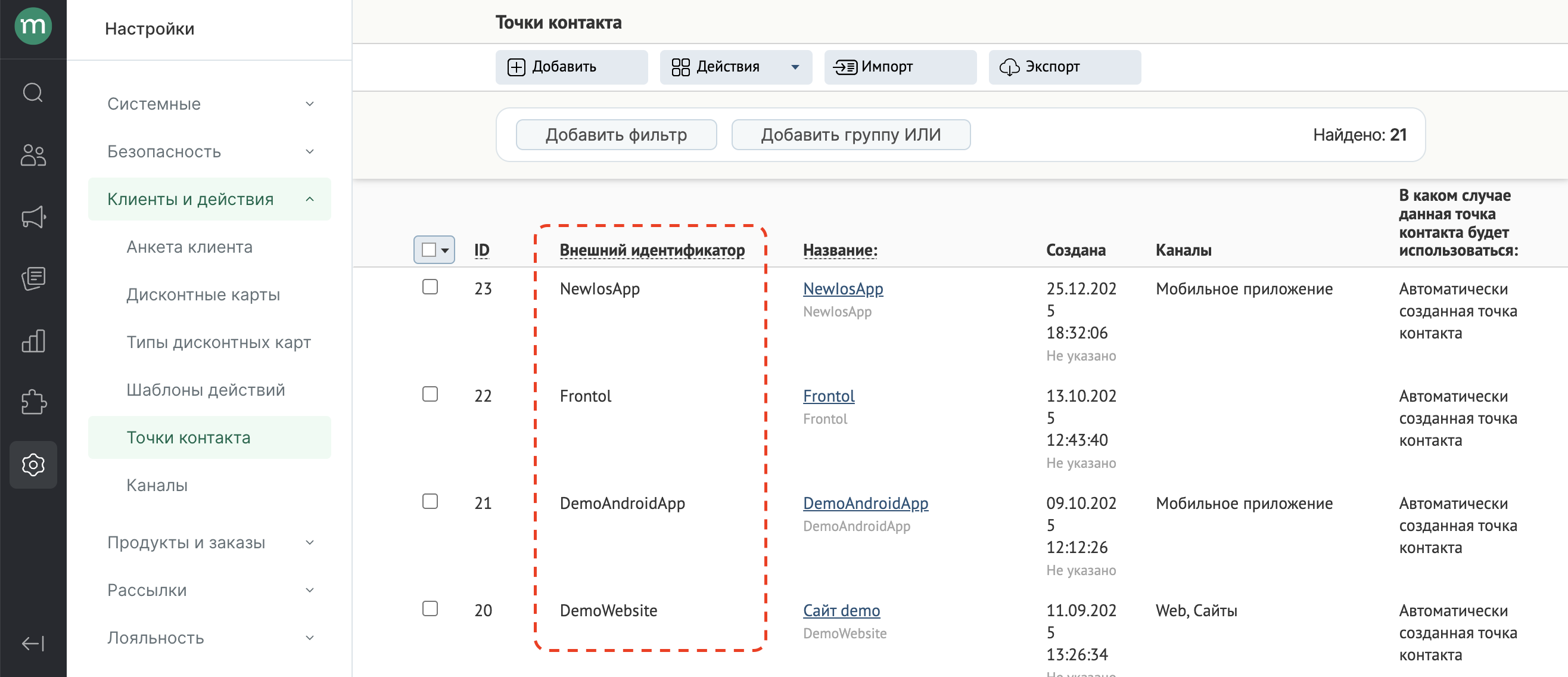Click the Добавить фильтр button
1568x677 pixels.
point(615,135)
